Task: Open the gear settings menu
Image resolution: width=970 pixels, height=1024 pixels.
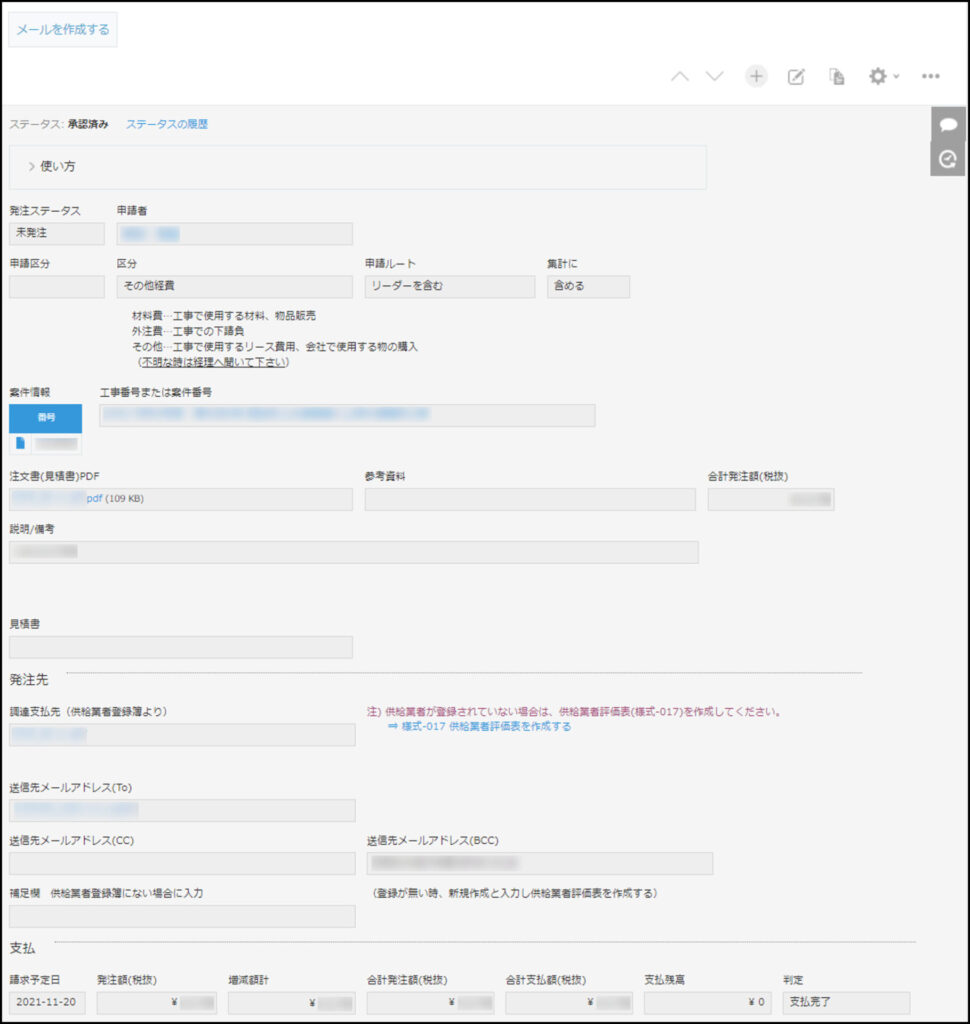Action: [881, 77]
